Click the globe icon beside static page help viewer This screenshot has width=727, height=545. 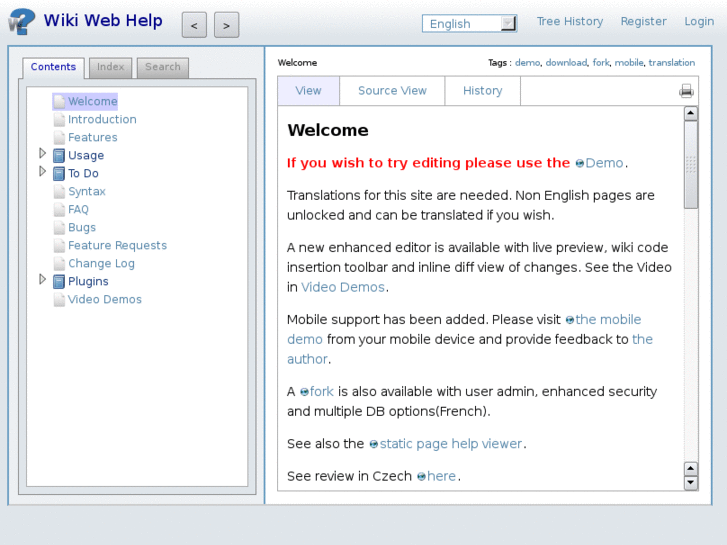pyautogui.click(x=374, y=444)
